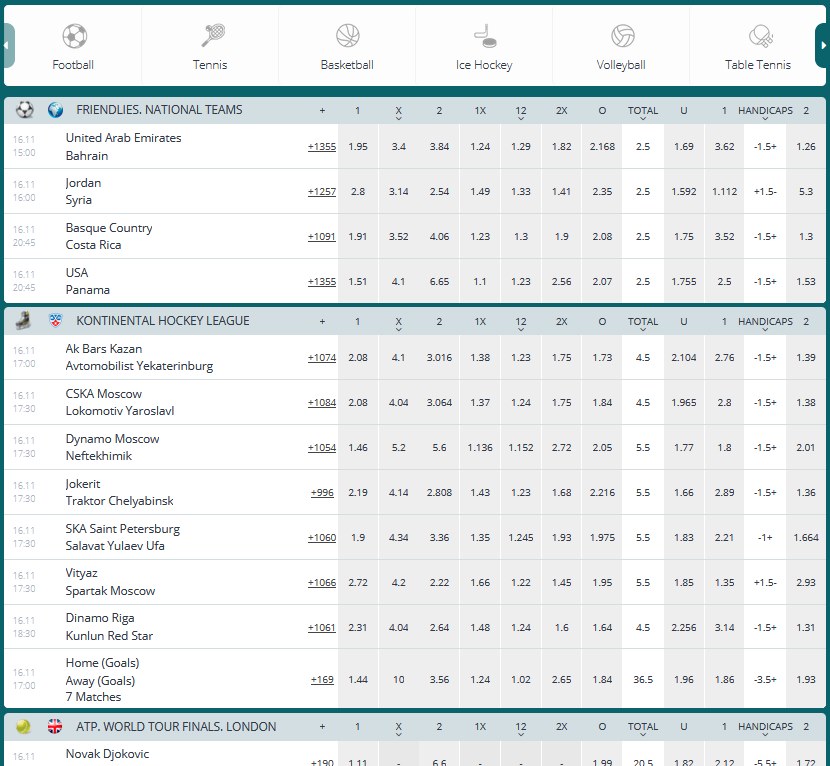The width and height of the screenshot is (830, 766).
Task: Click Novak Djokovic player name
Action: click(107, 754)
